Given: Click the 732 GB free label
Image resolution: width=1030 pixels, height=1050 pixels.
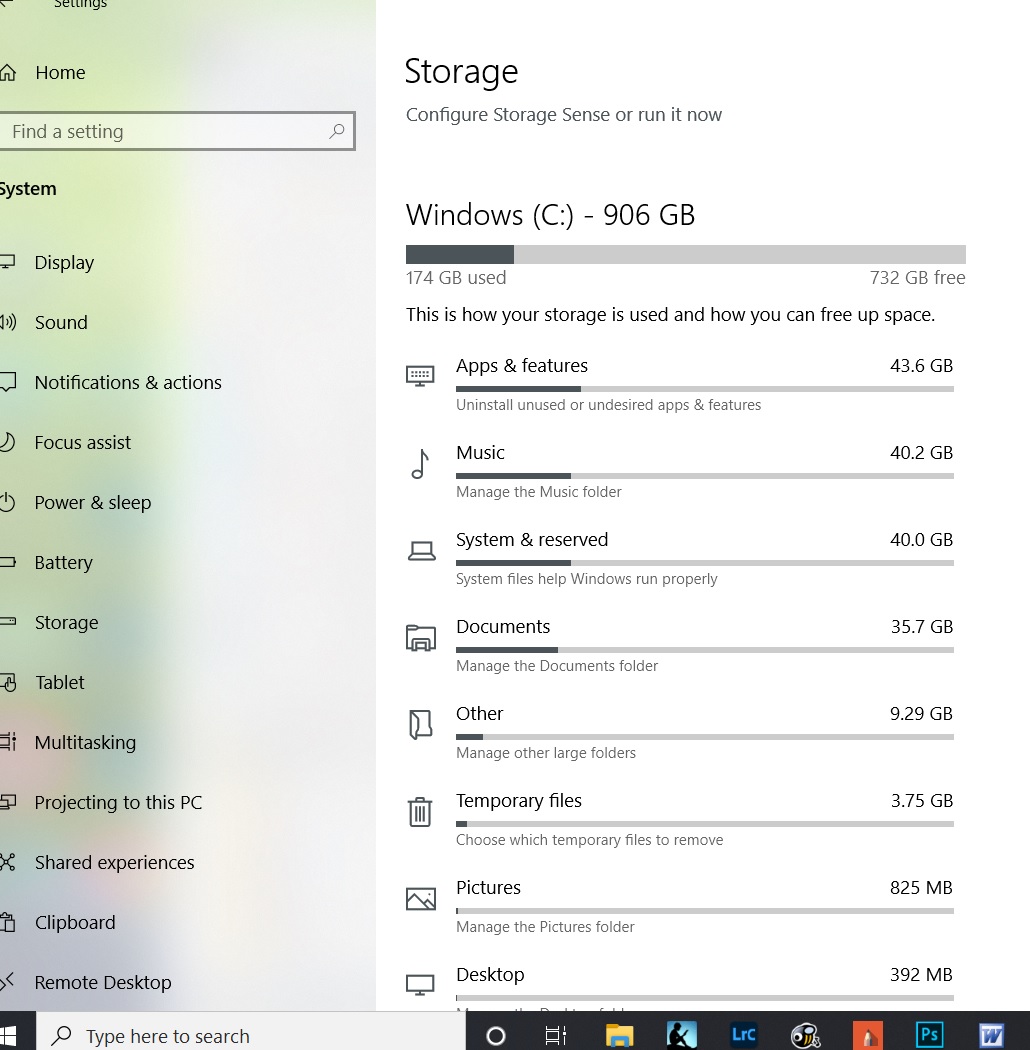Looking at the screenshot, I should coord(917,278).
